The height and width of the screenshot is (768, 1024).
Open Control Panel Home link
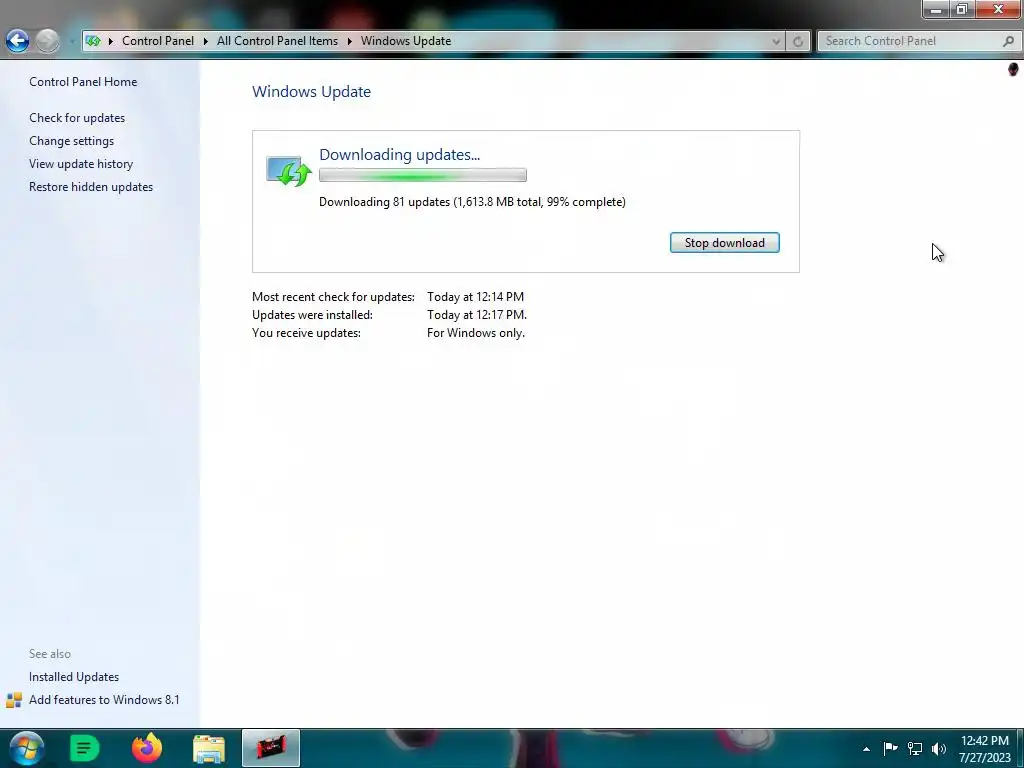[x=83, y=82]
